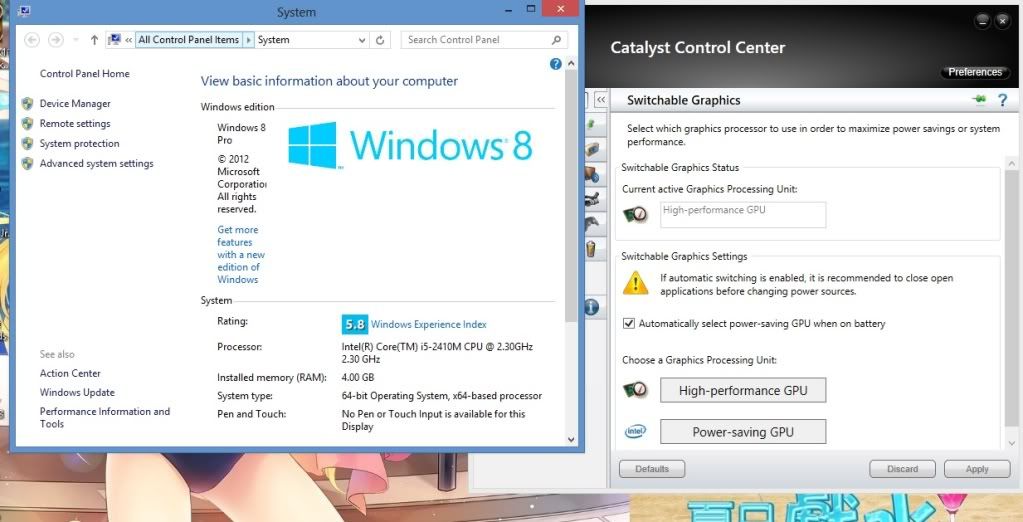Open the pinned sidebar icon in Catalyst
1023x522 pixels.
point(590,124)
